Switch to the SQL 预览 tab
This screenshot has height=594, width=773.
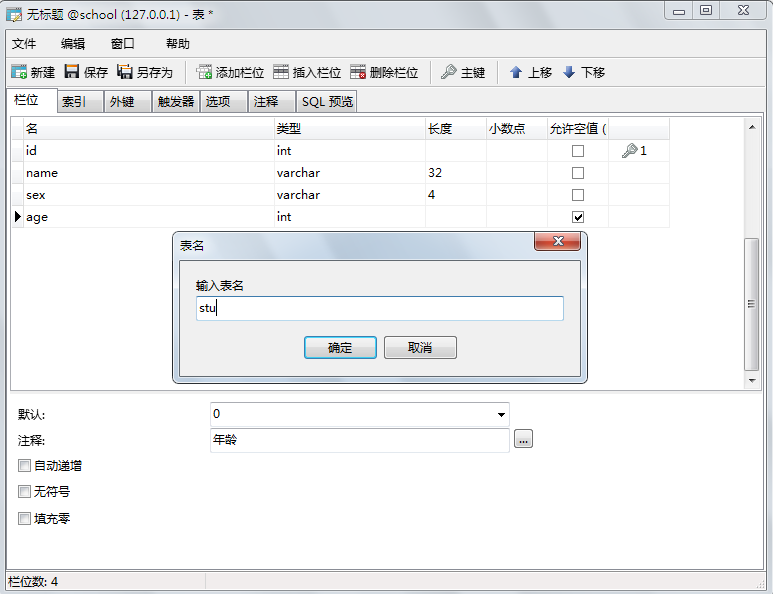pos(326,102)
